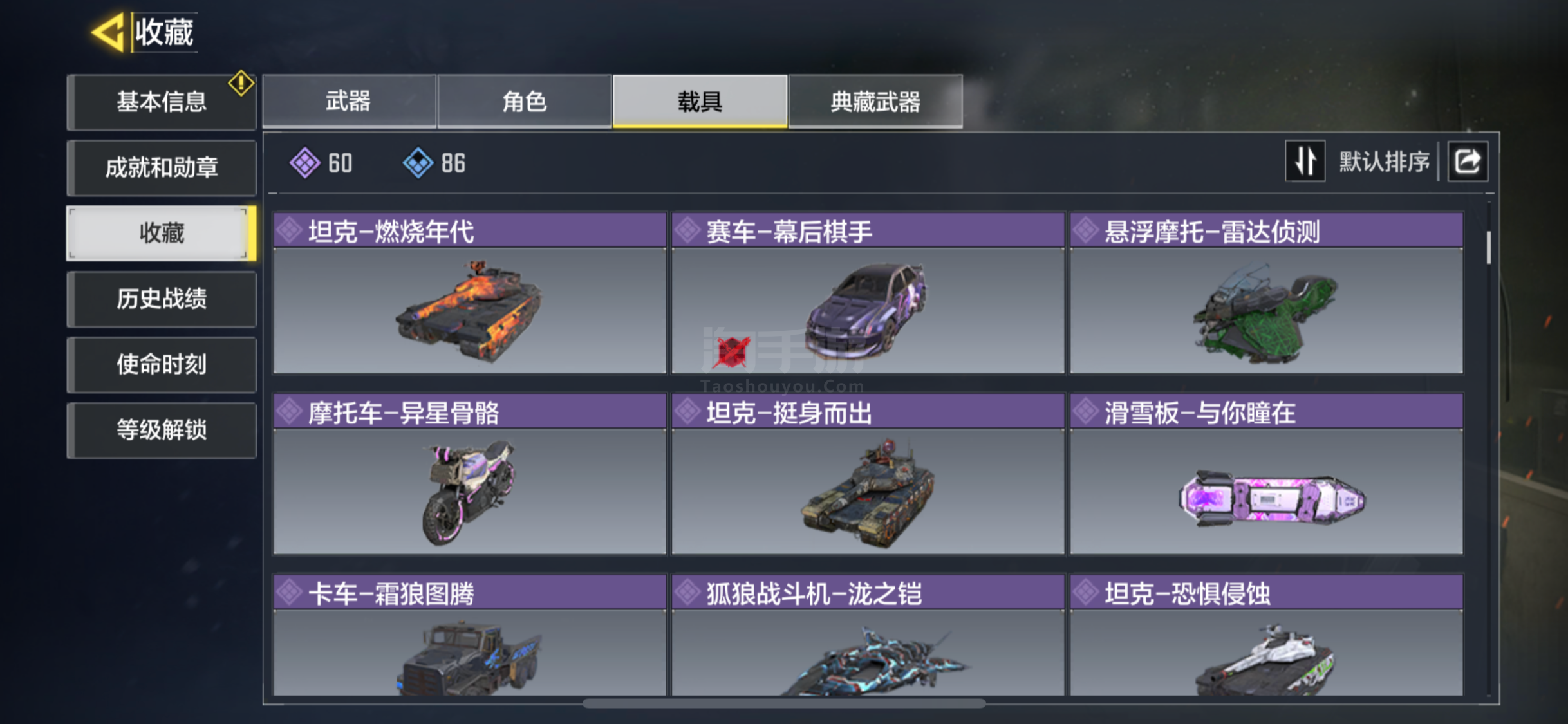
Task: Select the 载具 tab
Action: pyautogui.click(x=700, y=101)
